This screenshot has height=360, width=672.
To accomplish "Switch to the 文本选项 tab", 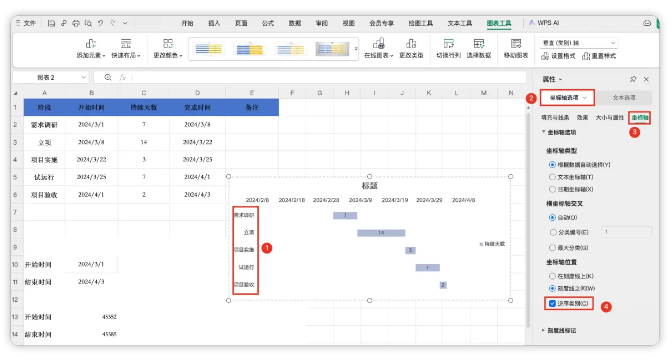I will coord(624,98).
